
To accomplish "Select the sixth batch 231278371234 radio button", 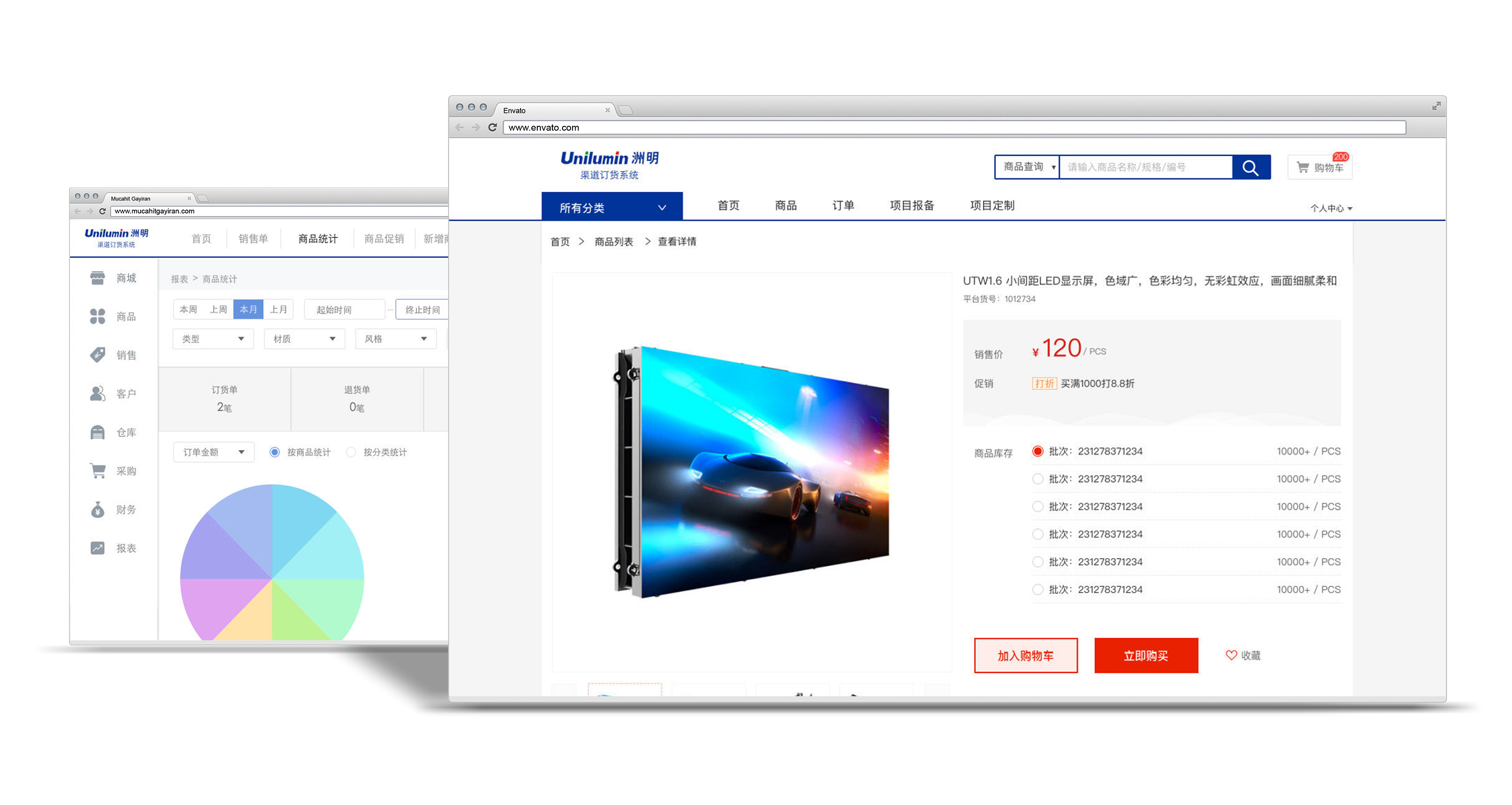I will (1038, 589).
